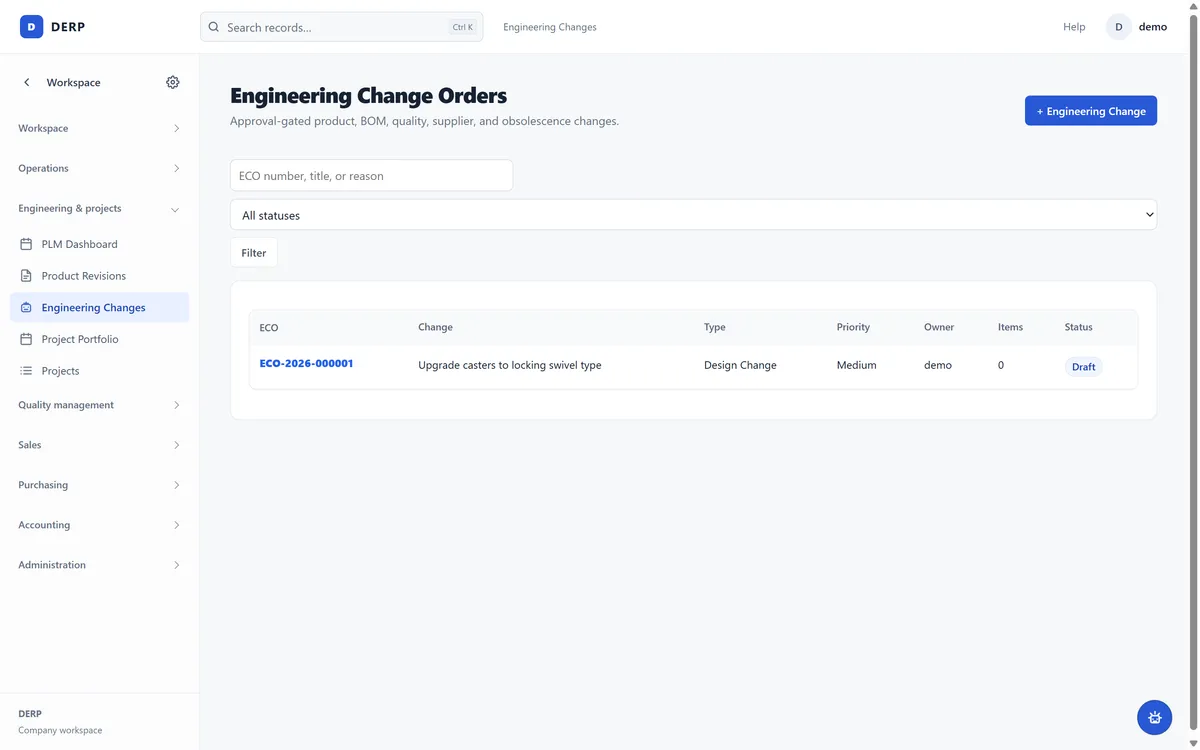1200x750 pixels.
Task: Click the Company workspace footer text
Action: [60, 730]
